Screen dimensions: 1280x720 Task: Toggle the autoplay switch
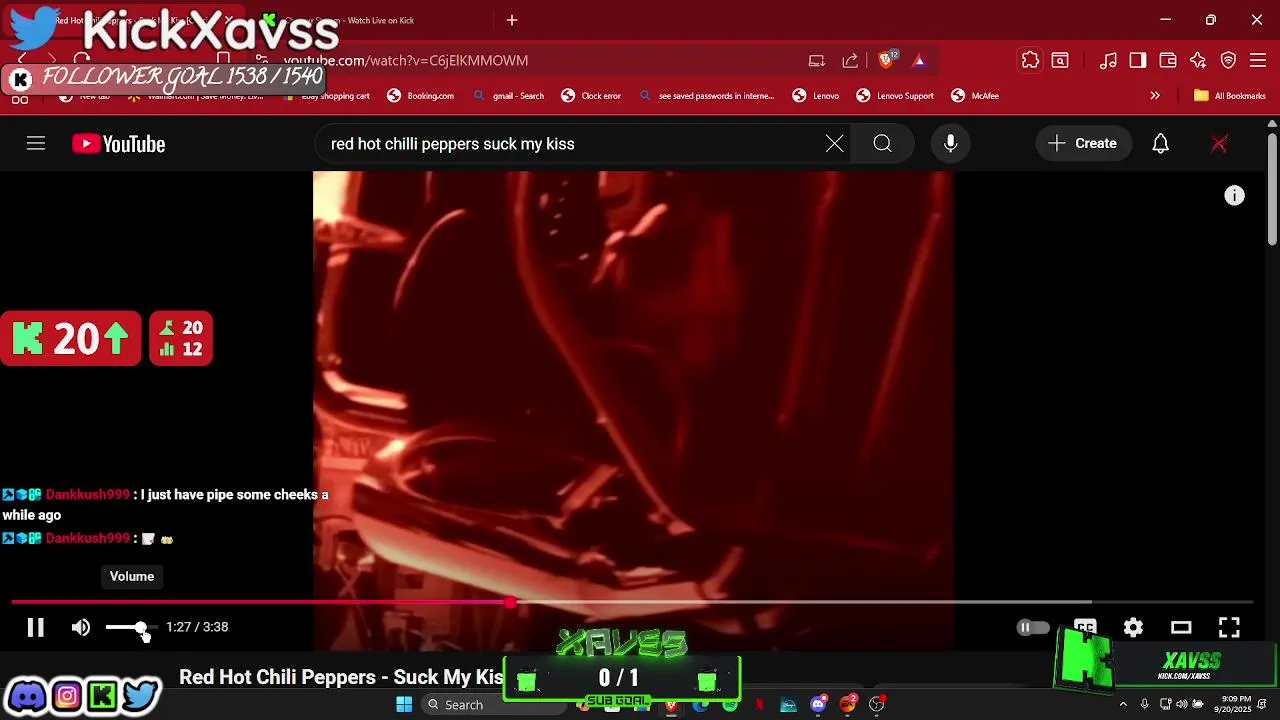(1033, 628)
